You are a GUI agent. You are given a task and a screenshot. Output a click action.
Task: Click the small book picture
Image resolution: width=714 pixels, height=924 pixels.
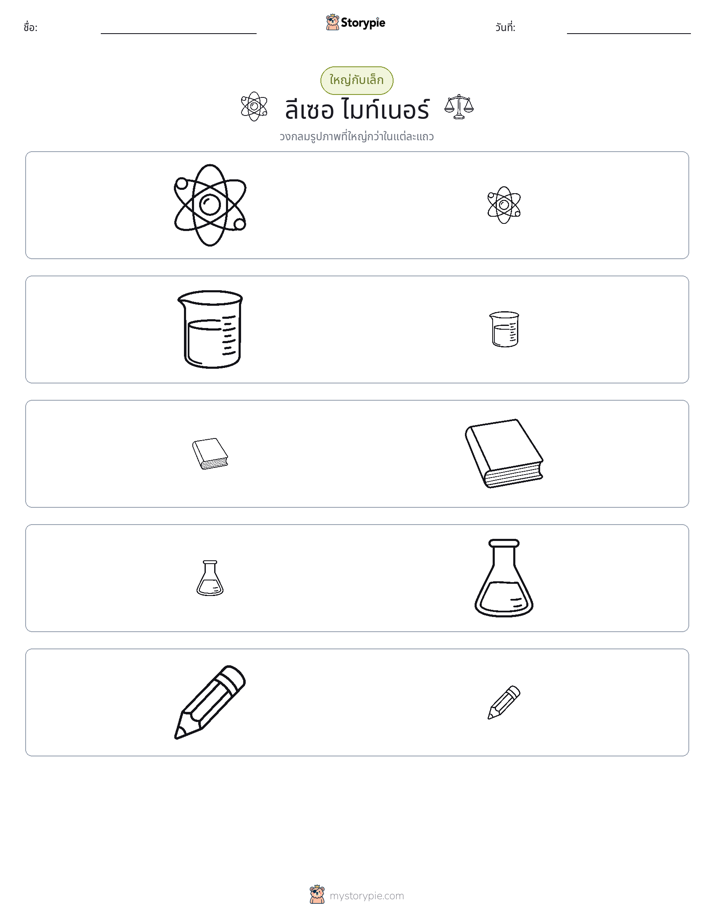tap(210, 454)
